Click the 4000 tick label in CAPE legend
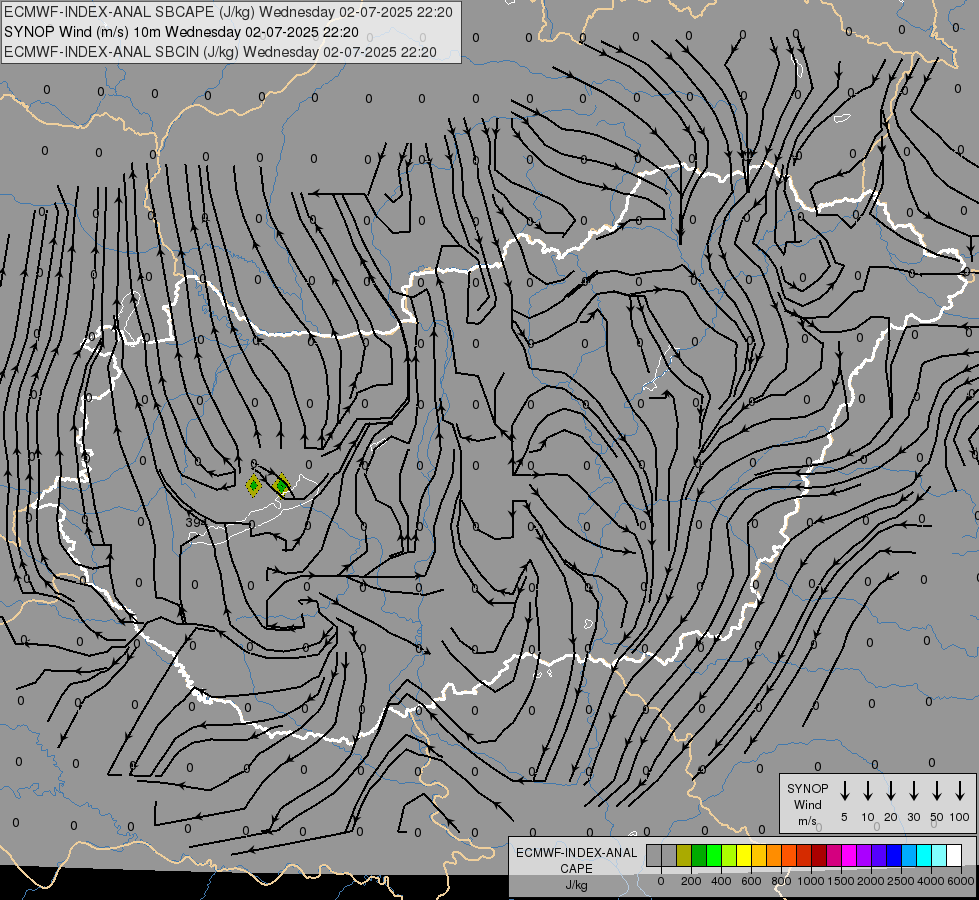Image resolution: width=979 pixels, height=900 pixels. 931,881
